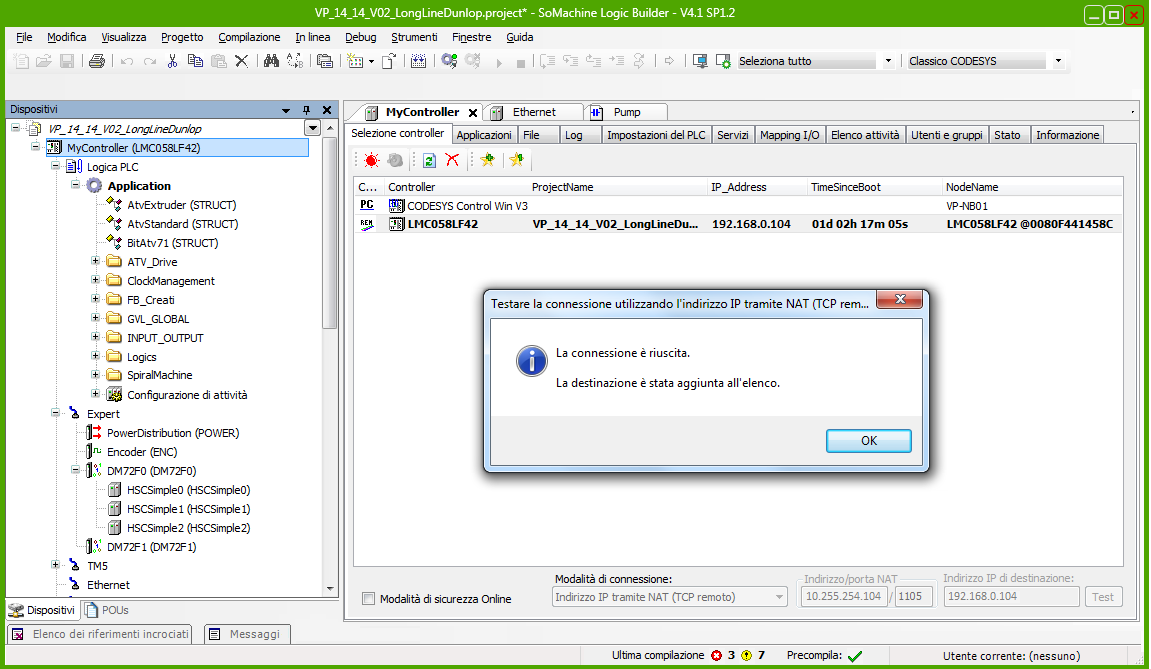Click the red error count icon in status bar
This screenshot has width=1151, height=669.
[x=716, y=656]
